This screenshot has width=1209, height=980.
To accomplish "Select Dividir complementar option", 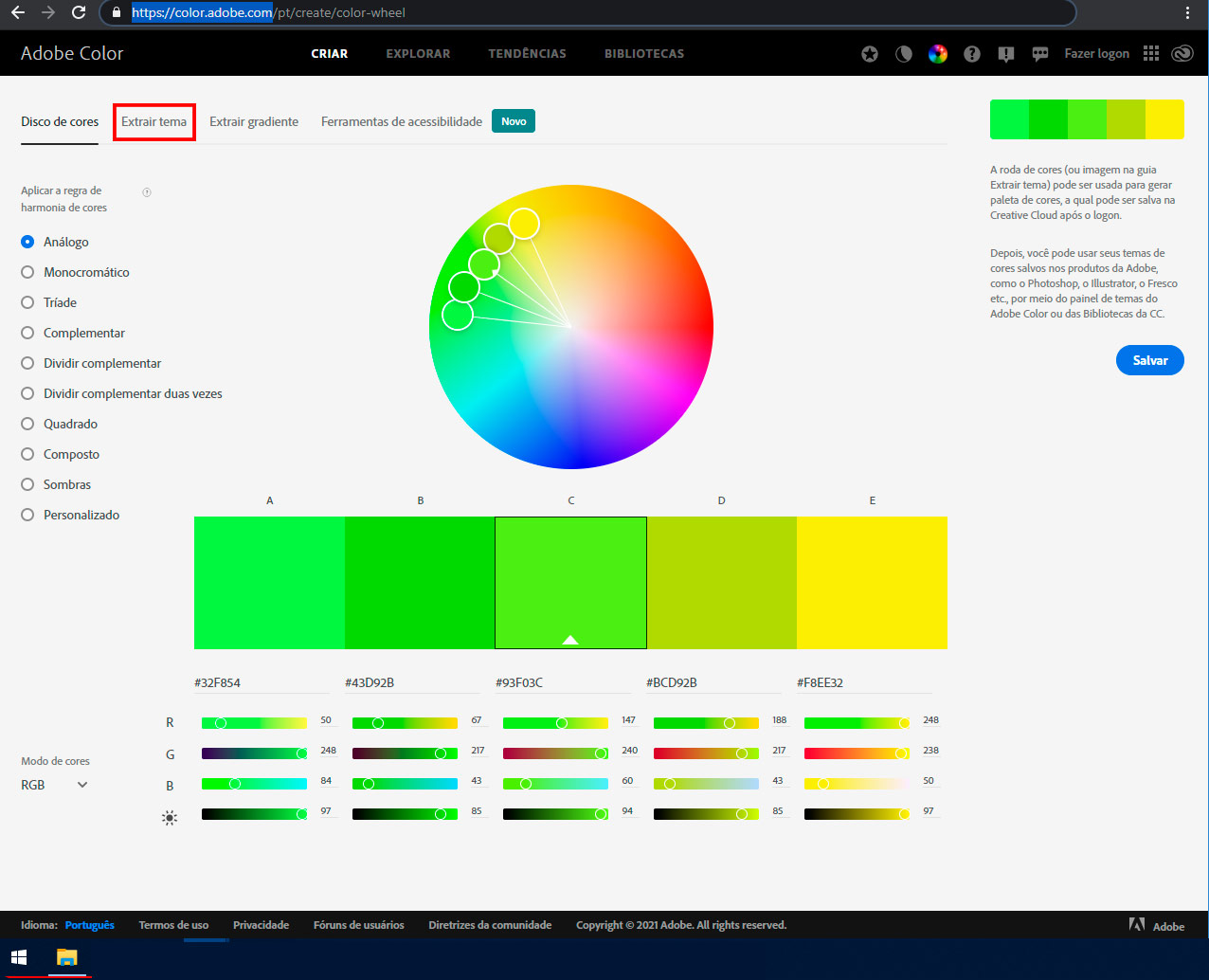I will point(91,363).
